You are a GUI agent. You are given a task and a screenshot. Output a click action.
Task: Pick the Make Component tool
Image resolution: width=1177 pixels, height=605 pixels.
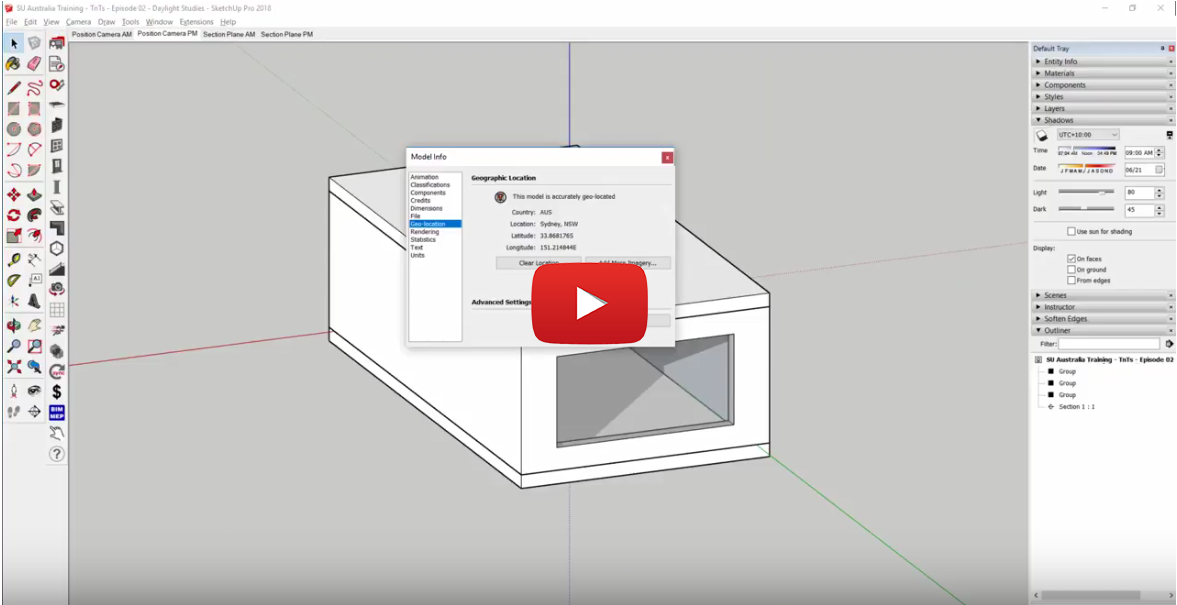pos(35,44)
